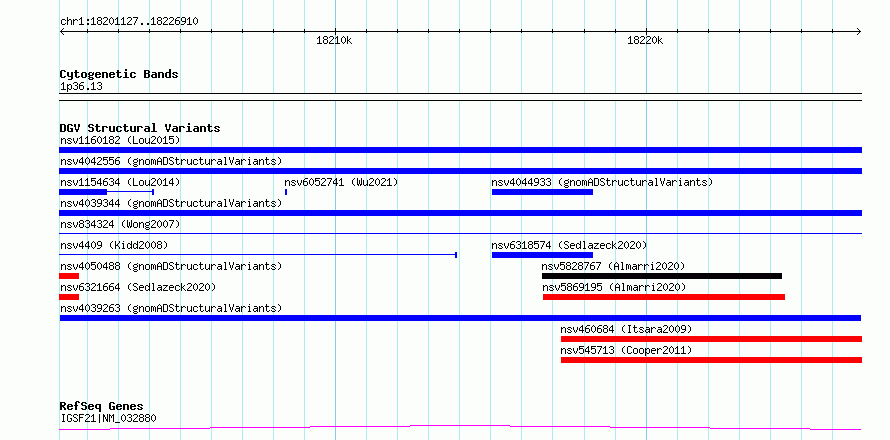Select the nsv460684 (Itsara2009) label
Screen dimensions: 890x440
pos(626,329)
